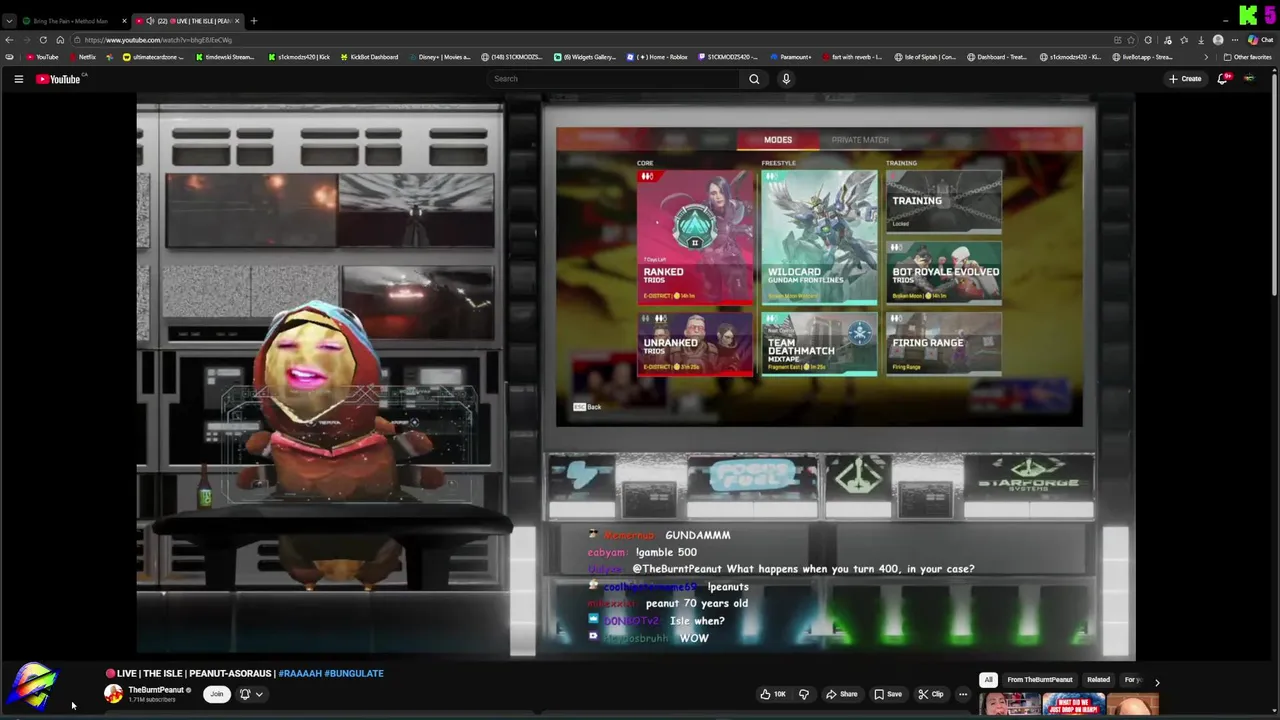The width and height of the screenshot is (1280, 720).
Task: Open browser profile avatar
Action: [x=1218, y=40]
